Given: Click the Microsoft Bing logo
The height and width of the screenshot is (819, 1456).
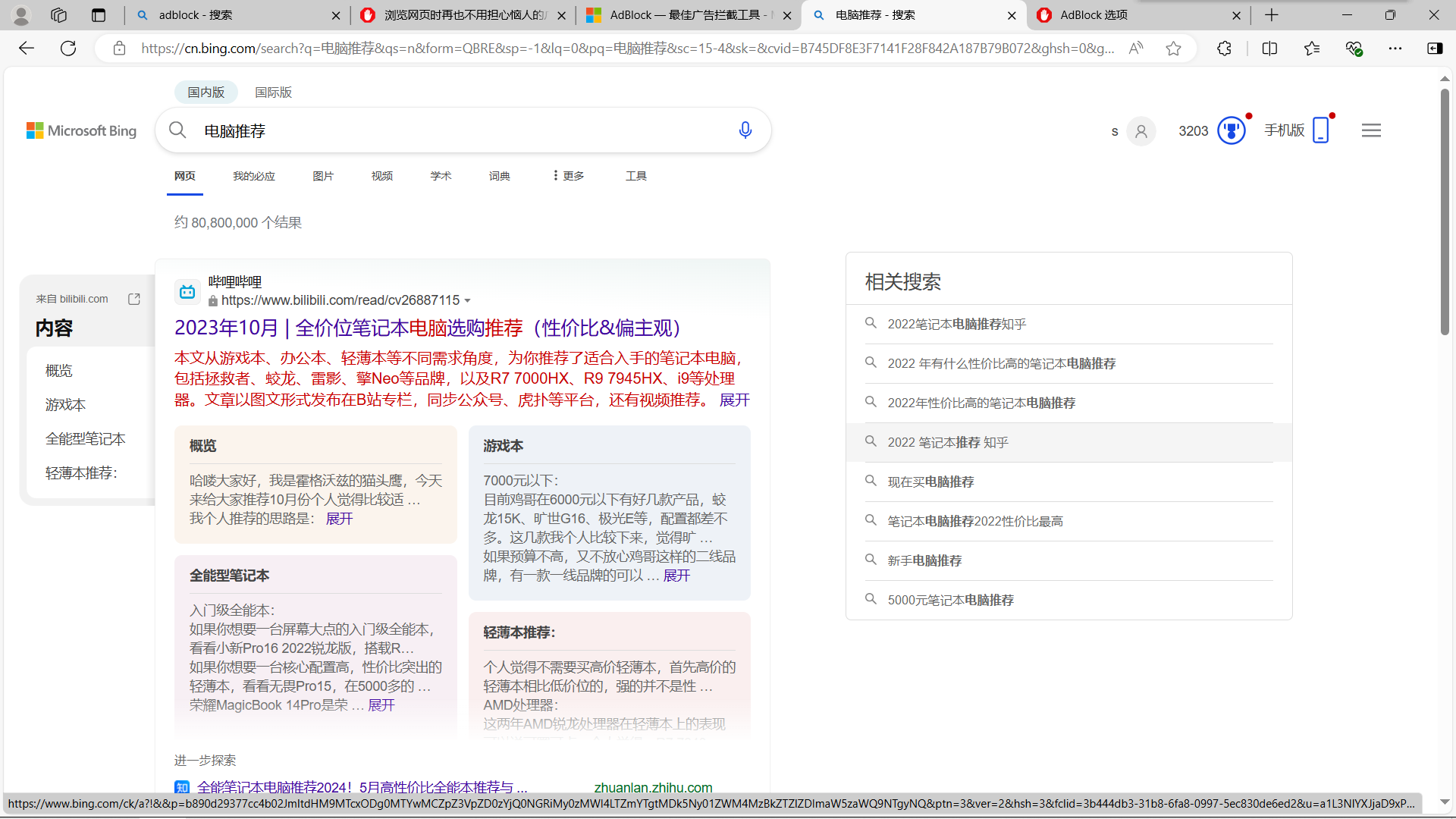Looking at the screenshot, I should coord(81,130).
